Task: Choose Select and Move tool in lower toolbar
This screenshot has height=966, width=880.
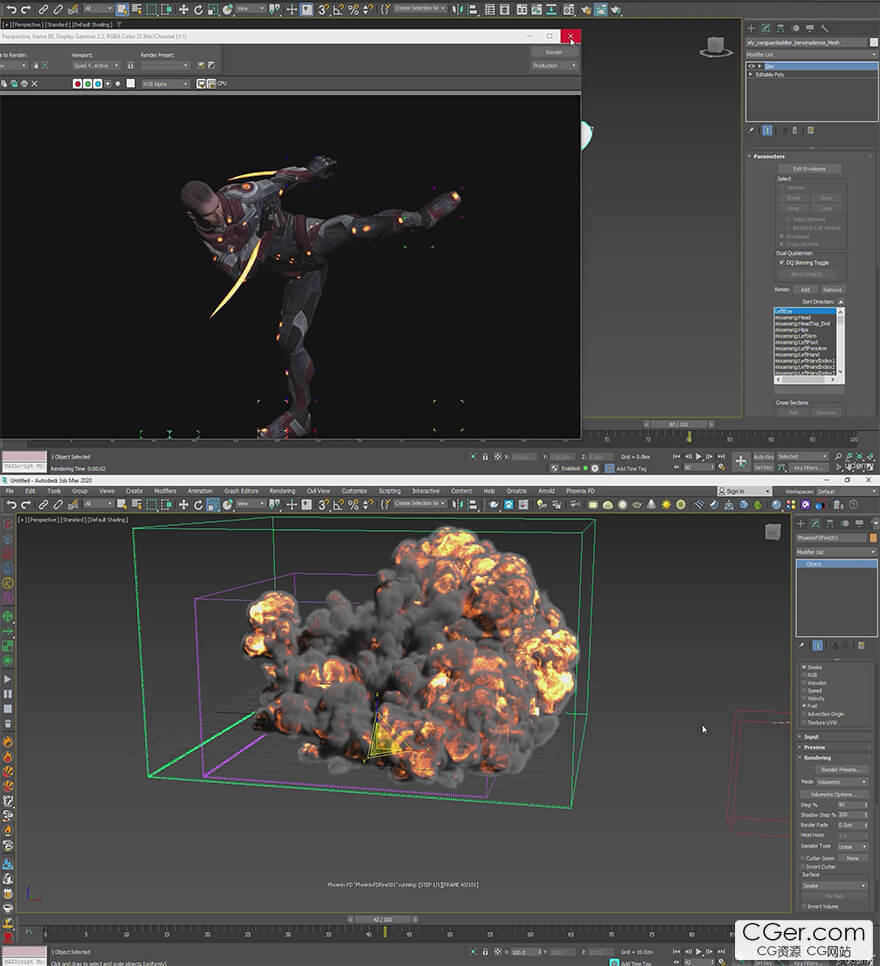Action: pos(183,505)
